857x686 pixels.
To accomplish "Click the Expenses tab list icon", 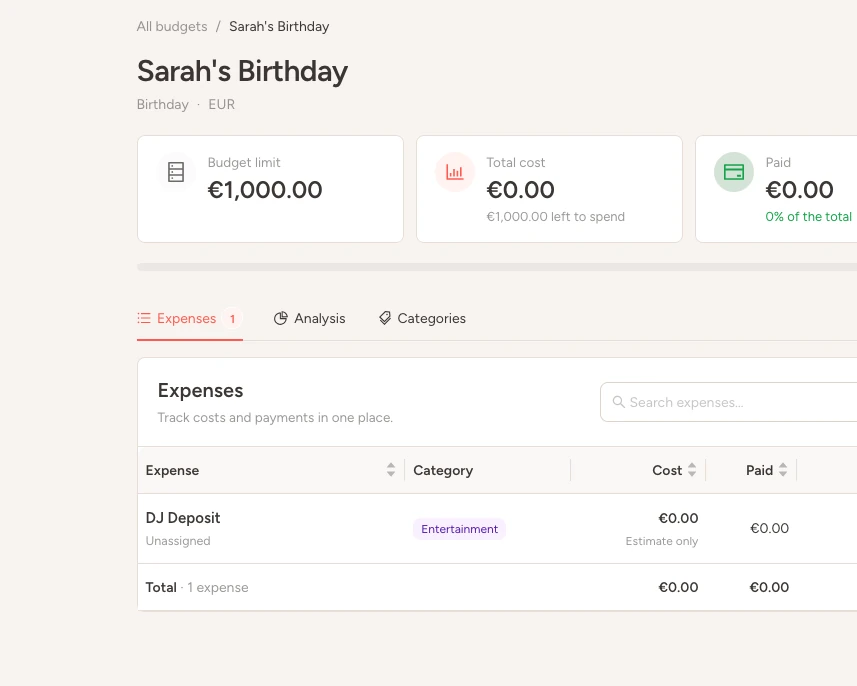I will pos(144,318).
